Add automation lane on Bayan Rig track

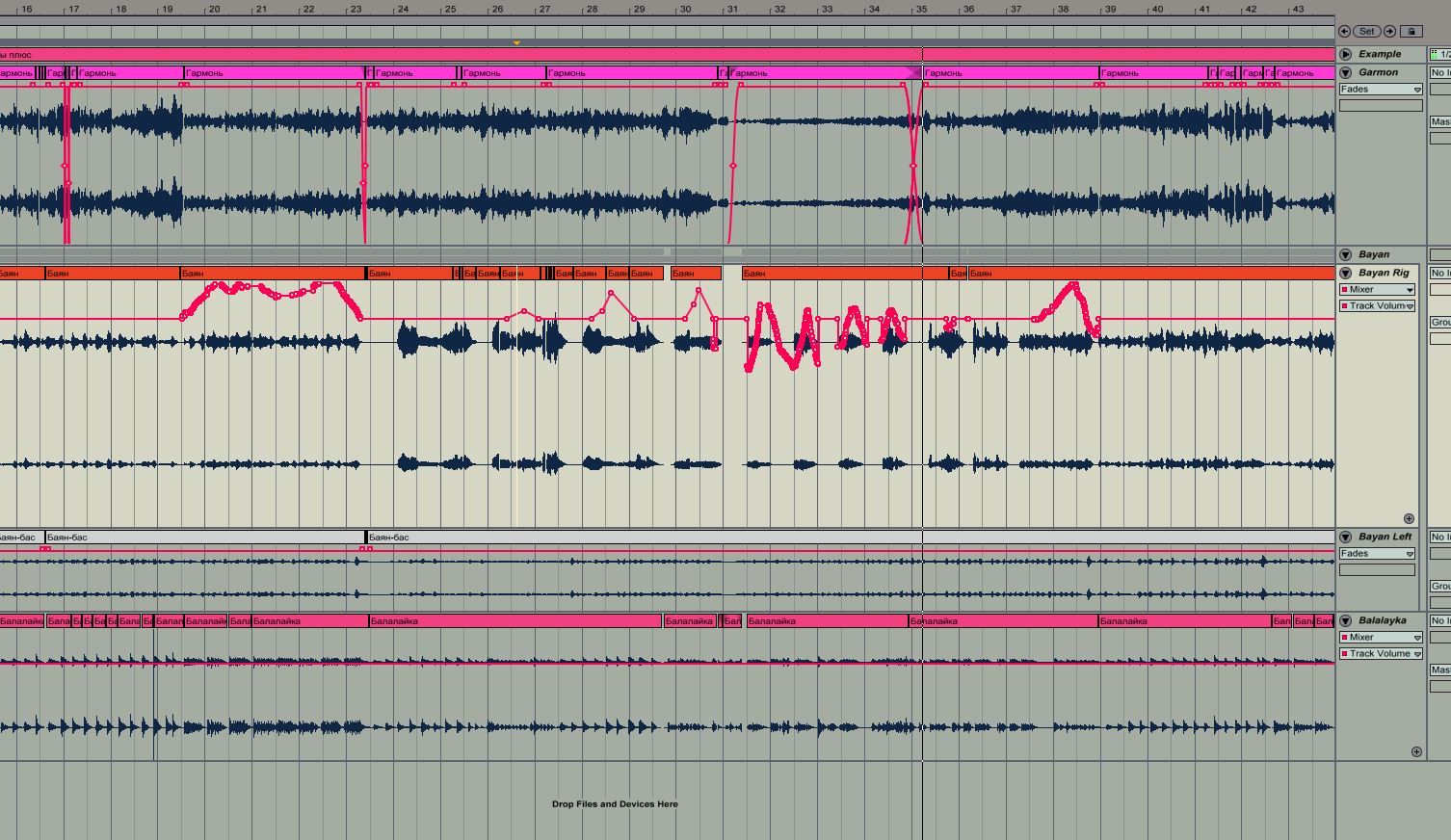(x=1409, y=518)
